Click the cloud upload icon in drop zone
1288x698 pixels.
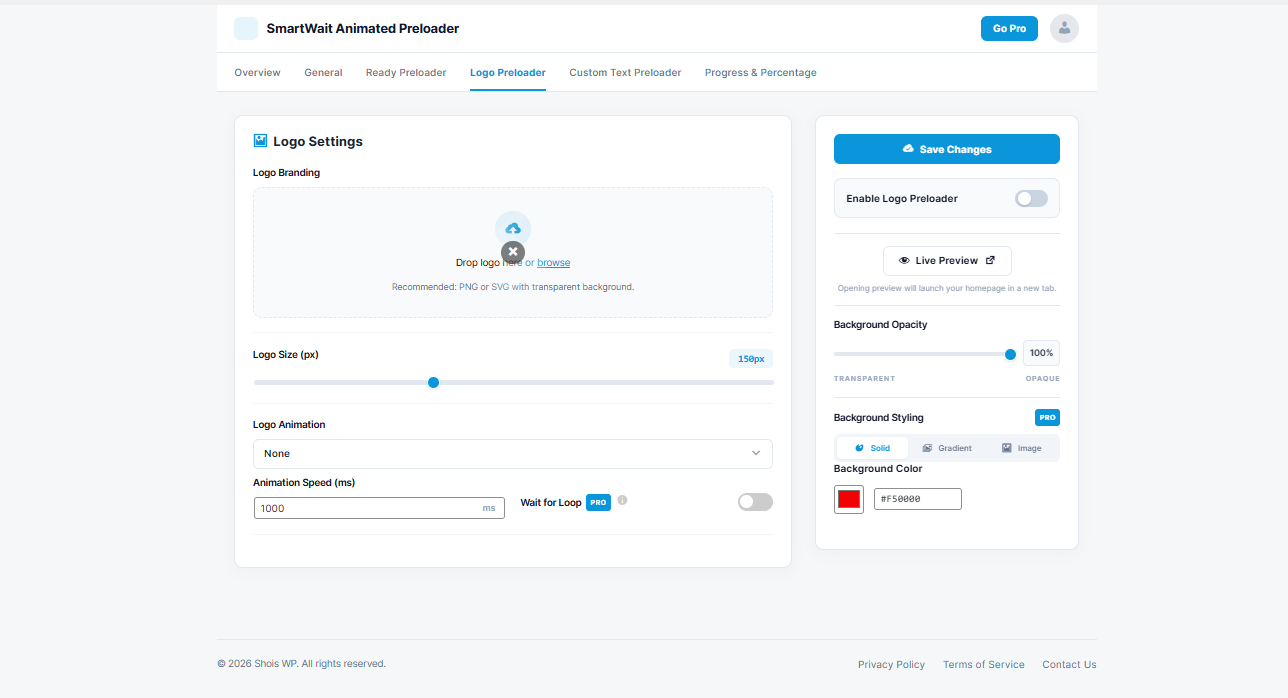(513, 228)
